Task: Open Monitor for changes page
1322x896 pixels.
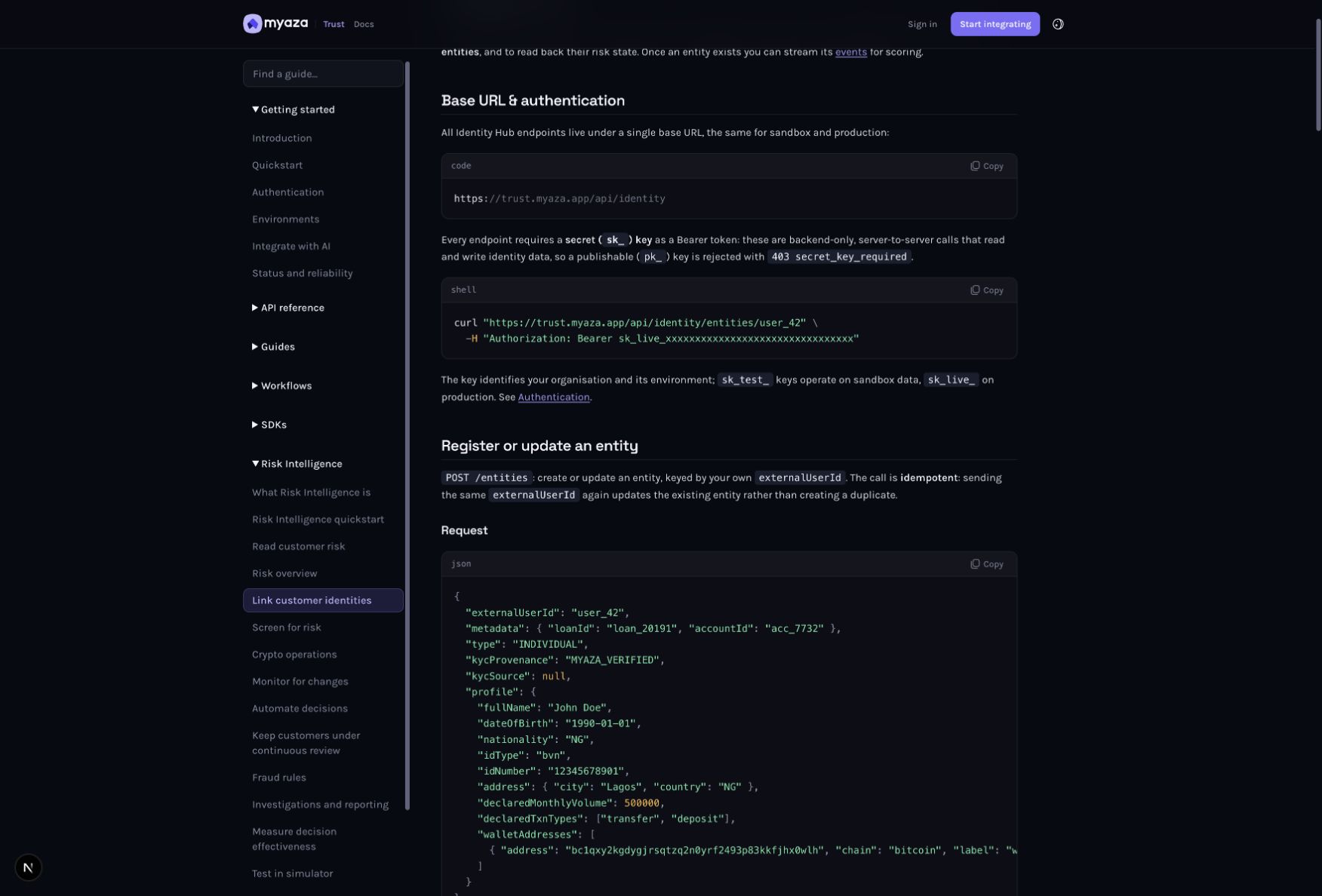Action: [300, 682]
